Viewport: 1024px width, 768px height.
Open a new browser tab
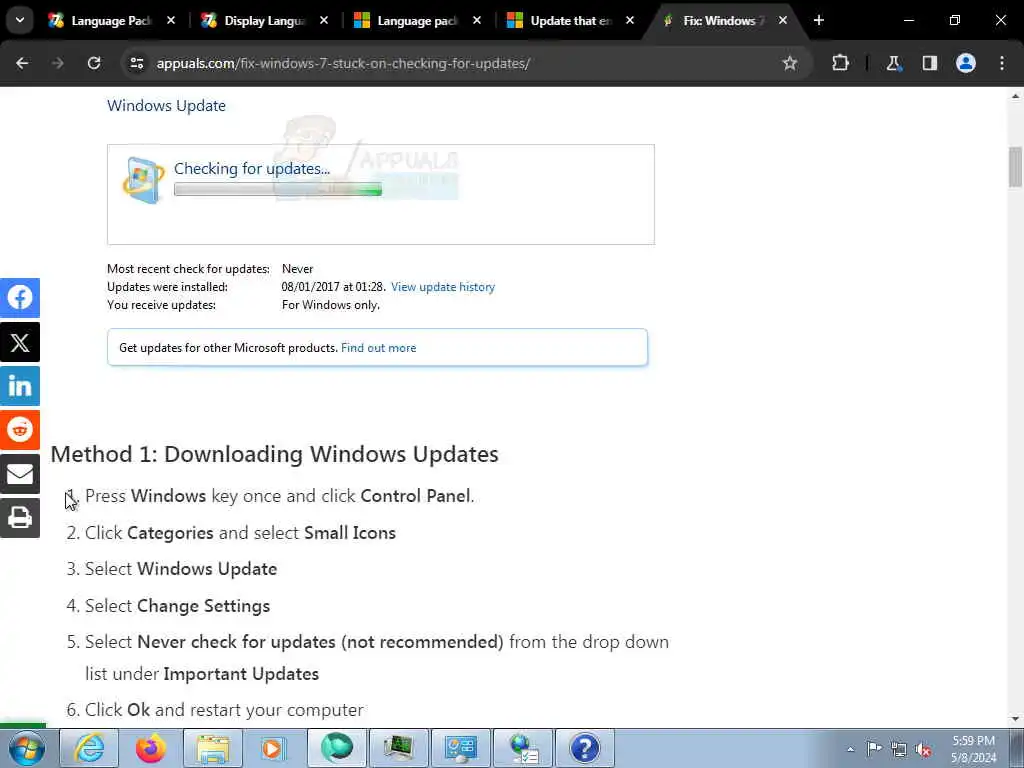click(818, 20)
